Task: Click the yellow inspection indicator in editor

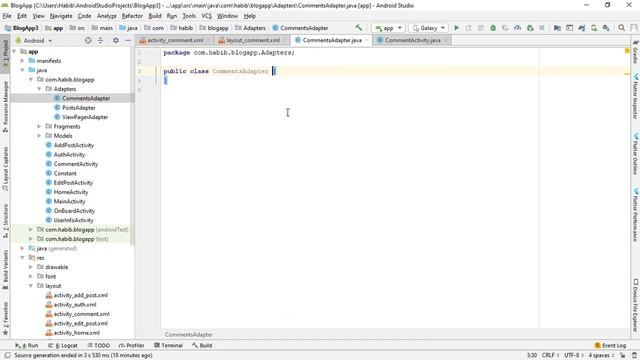Action: pyautogui.click(x=627, y=51)
